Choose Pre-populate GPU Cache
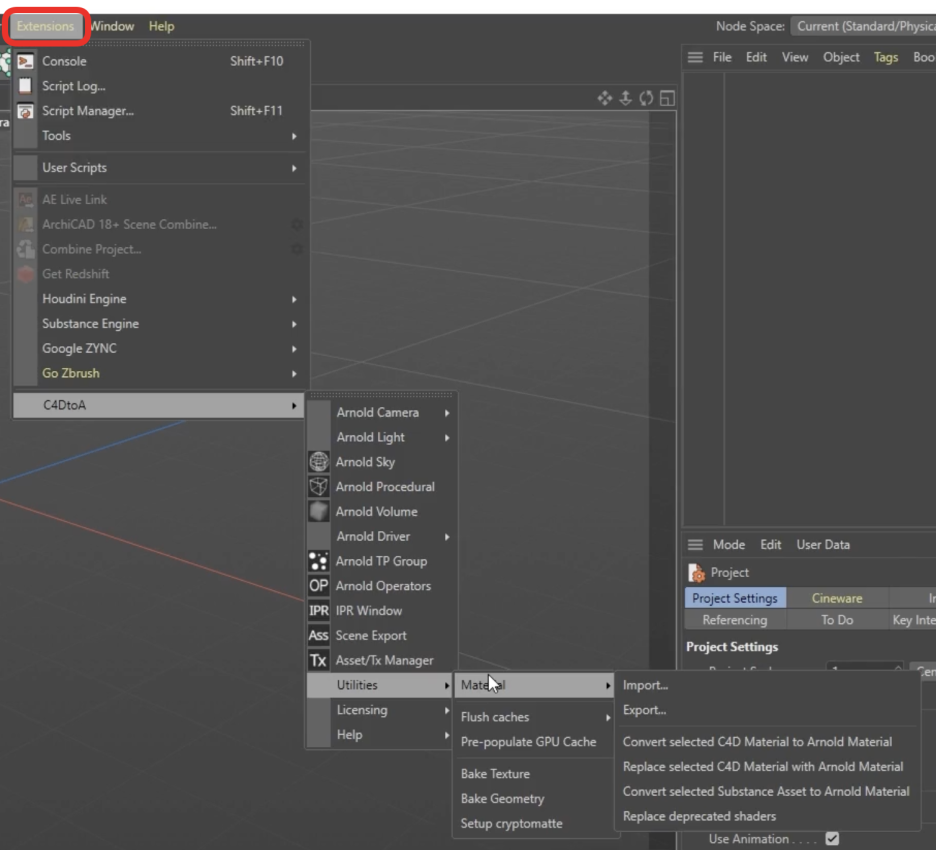Viewport: 936px width, 850px height. [x=535, y=742]
